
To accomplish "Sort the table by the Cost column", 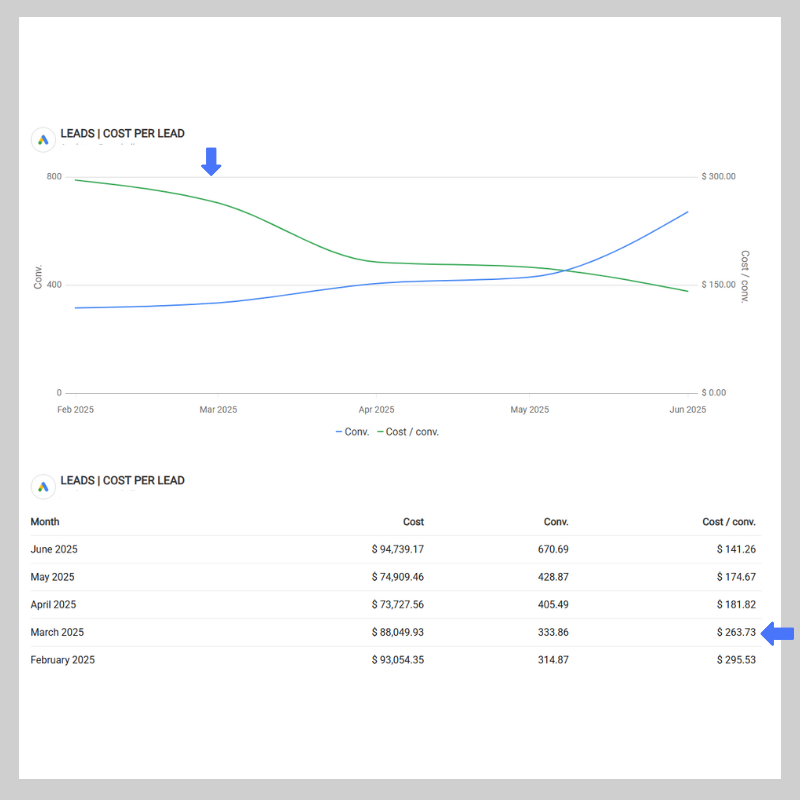I will (413, 521).
